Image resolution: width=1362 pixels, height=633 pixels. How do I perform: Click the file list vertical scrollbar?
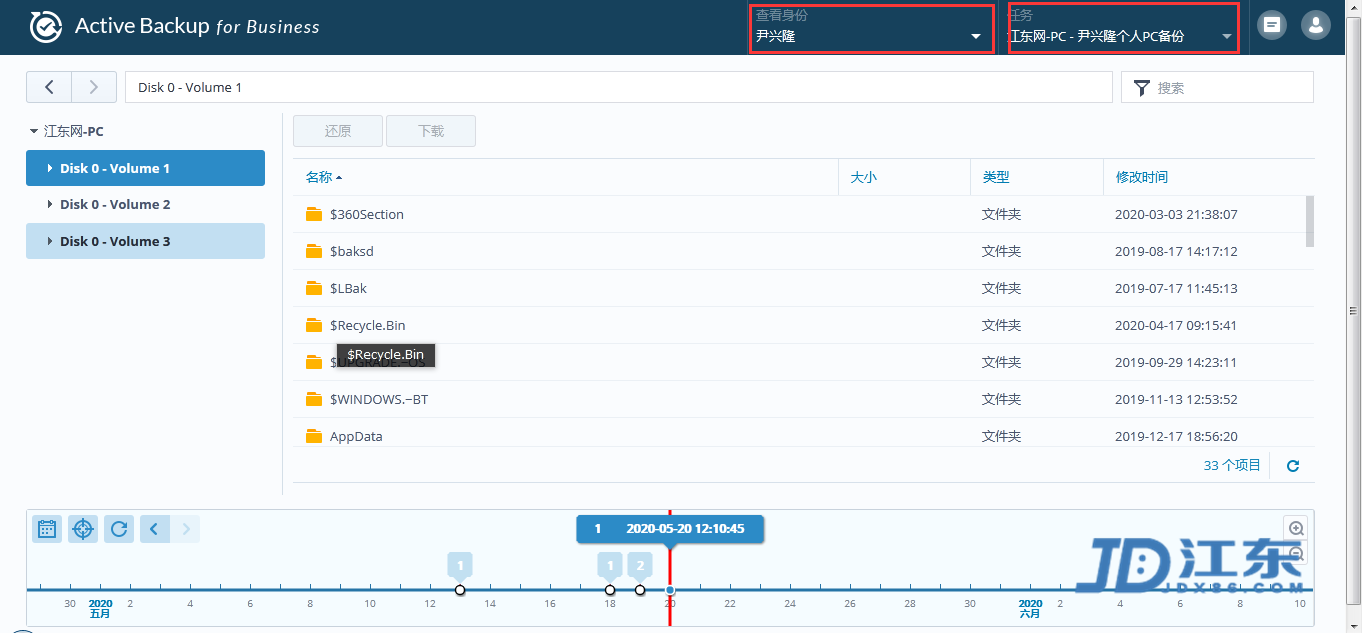1309,221
